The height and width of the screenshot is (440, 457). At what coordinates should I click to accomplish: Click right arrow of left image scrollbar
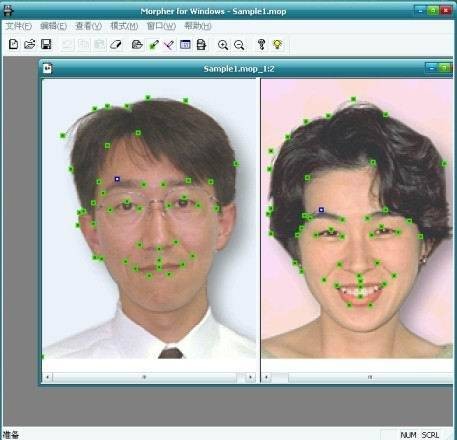point(250,377)
